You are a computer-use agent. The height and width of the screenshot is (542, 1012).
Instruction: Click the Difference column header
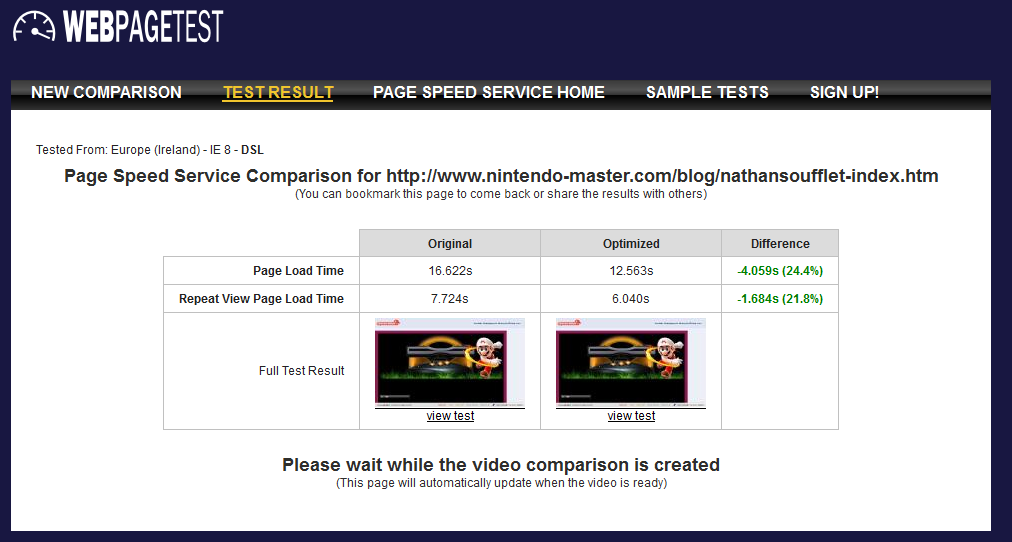pyautogui.click(x=780, y=244)
